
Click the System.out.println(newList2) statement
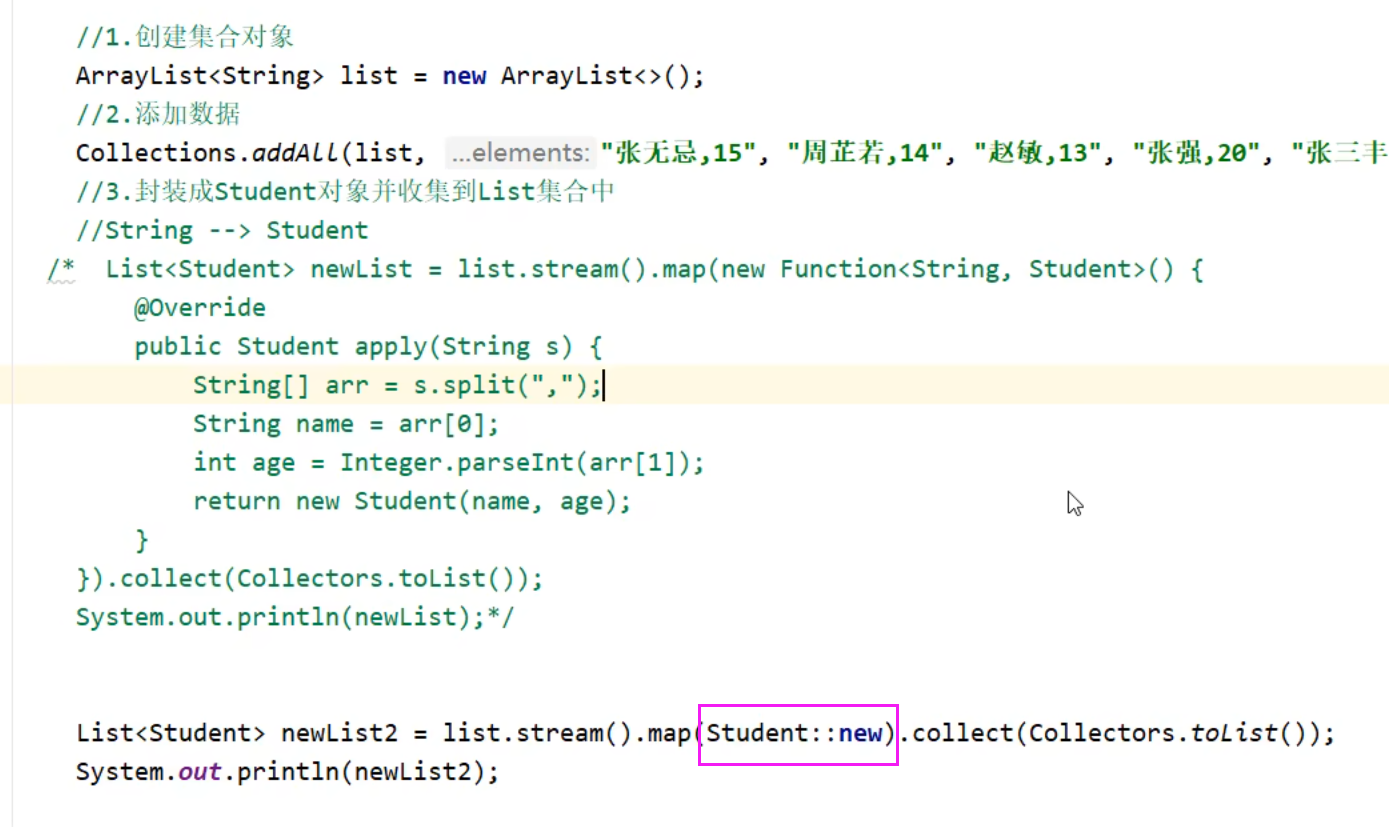click(x=286, y=772)
